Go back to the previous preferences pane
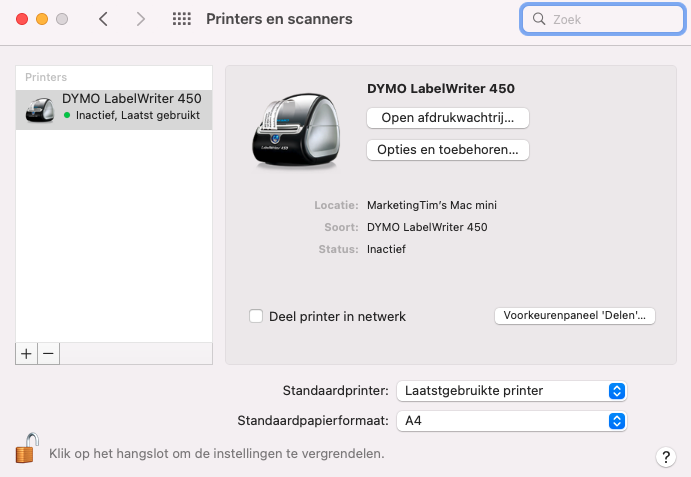Screen dimensions: 691x477 pyautogui.click(x=104, y=19)
